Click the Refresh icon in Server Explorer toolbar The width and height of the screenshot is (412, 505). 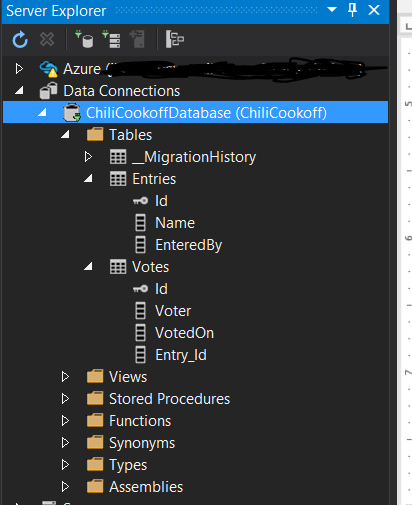pos(20,40)
